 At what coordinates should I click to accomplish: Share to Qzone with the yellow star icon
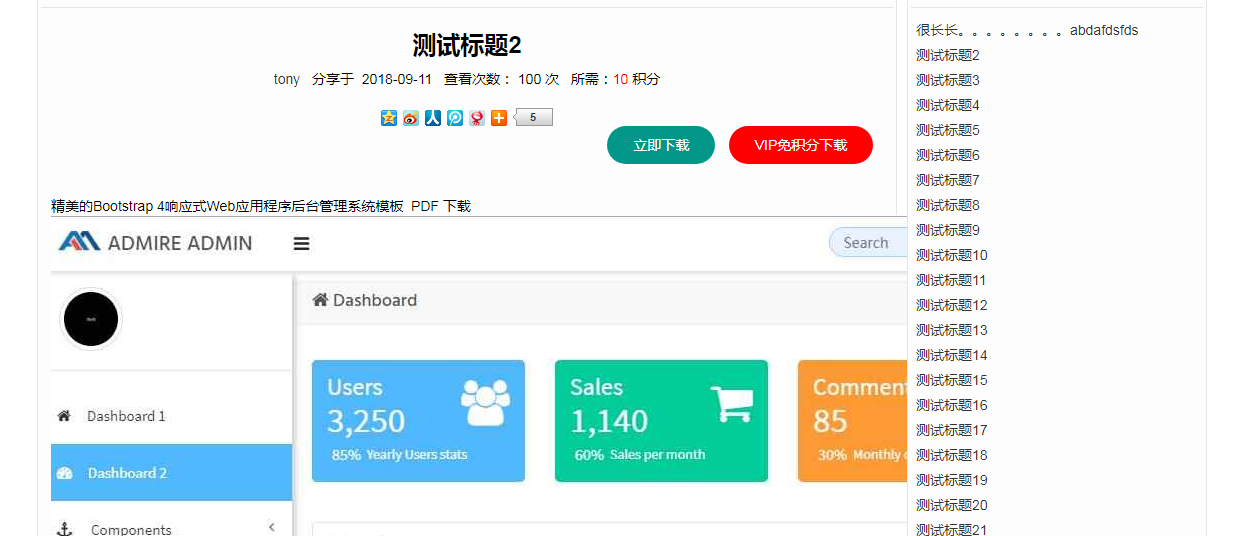pyautogui.click(x=389, y=118)
